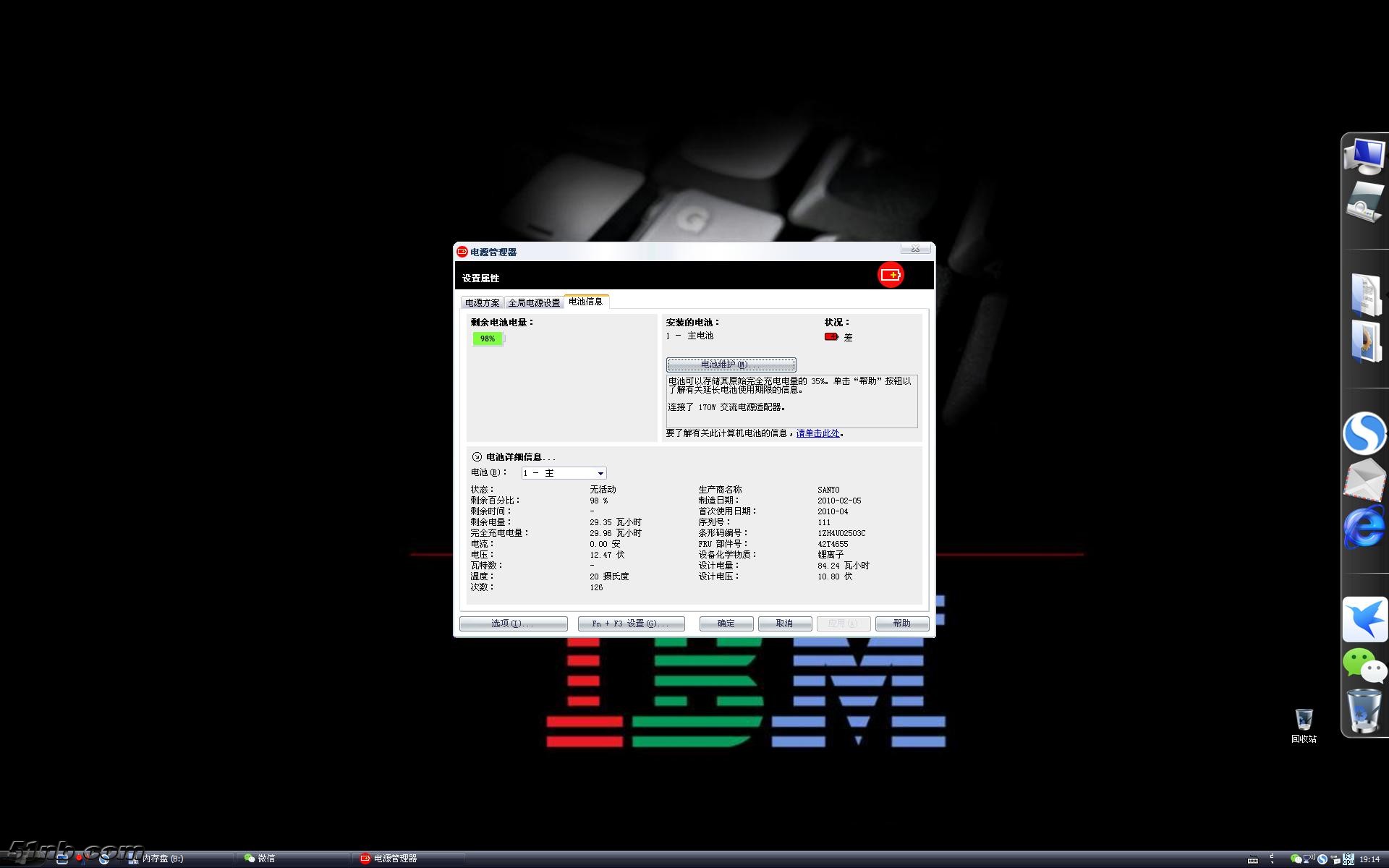
Task: Open the 电池 selection dropdown
Action: point(600,473)
